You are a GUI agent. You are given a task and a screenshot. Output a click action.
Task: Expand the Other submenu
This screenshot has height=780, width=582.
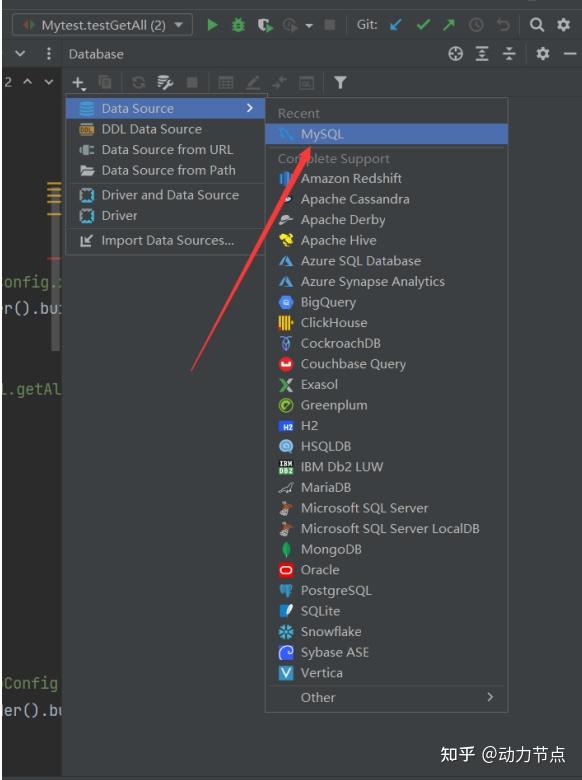[x=387, y=697]
